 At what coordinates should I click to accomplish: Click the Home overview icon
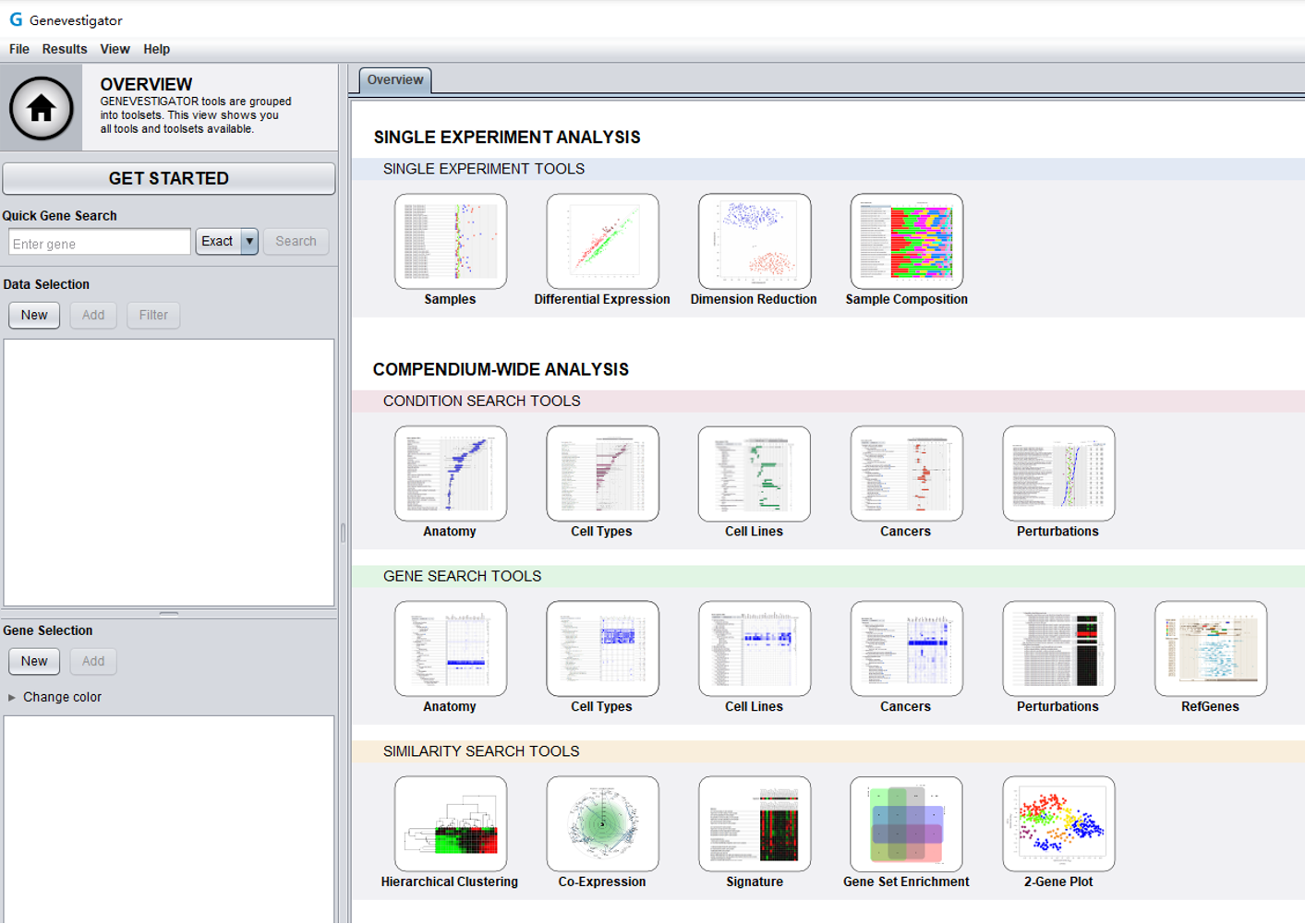coord(41,108)
